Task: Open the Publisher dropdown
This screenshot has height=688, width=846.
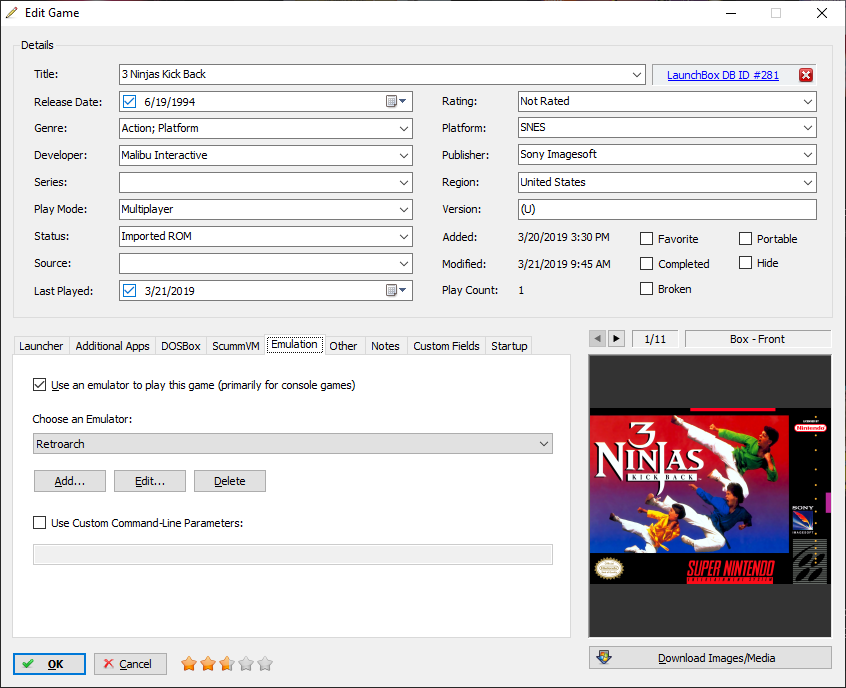Action: pos(808,155)
